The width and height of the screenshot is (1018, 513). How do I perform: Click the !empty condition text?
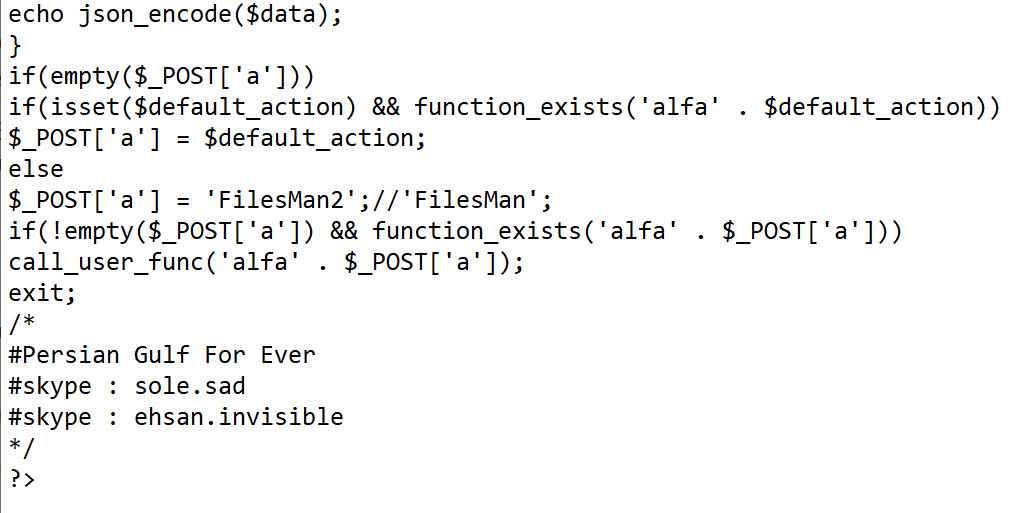(80, 231)
